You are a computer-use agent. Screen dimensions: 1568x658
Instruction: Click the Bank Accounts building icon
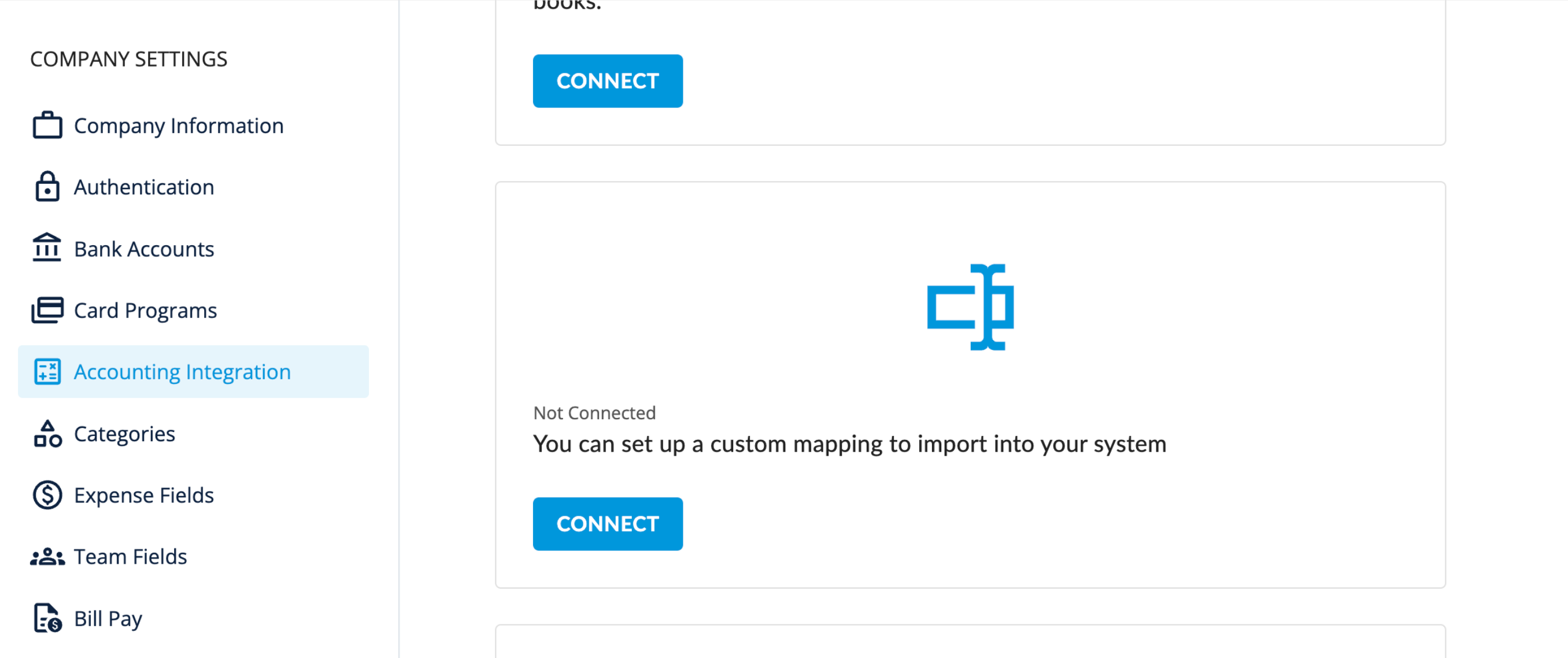tap(47, 249)
